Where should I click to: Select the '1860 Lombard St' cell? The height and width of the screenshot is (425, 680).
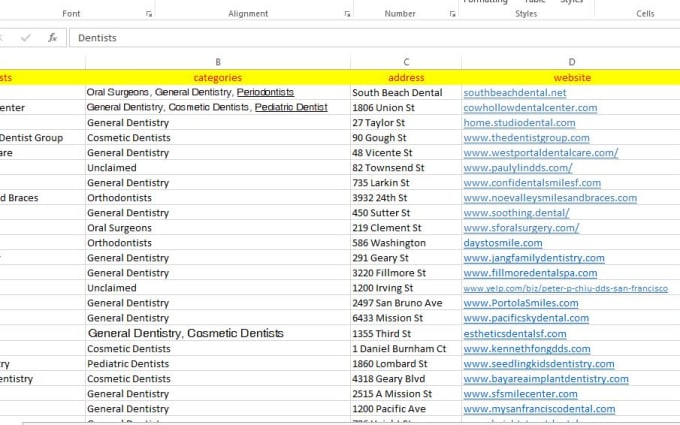click(x=406, y=364)
